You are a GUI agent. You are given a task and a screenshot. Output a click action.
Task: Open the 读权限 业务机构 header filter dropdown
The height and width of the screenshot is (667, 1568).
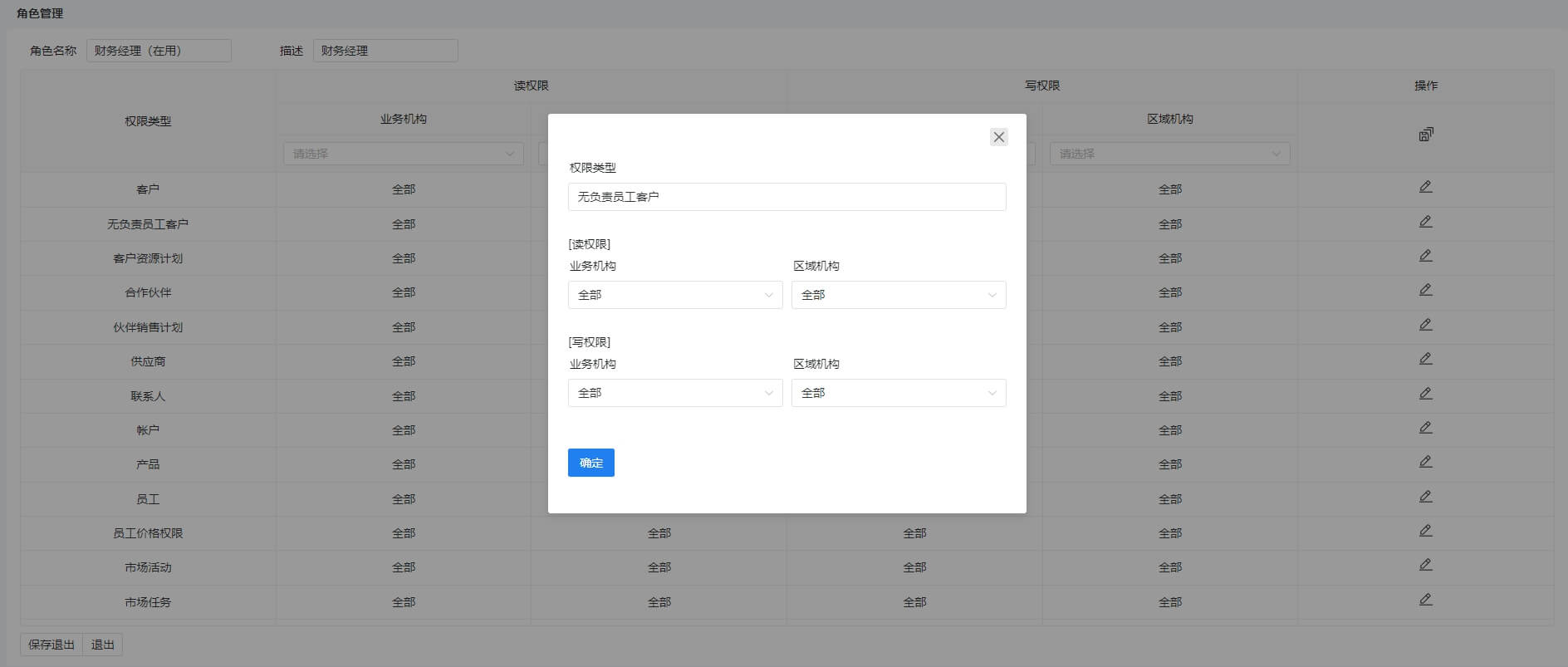point(404,154)
